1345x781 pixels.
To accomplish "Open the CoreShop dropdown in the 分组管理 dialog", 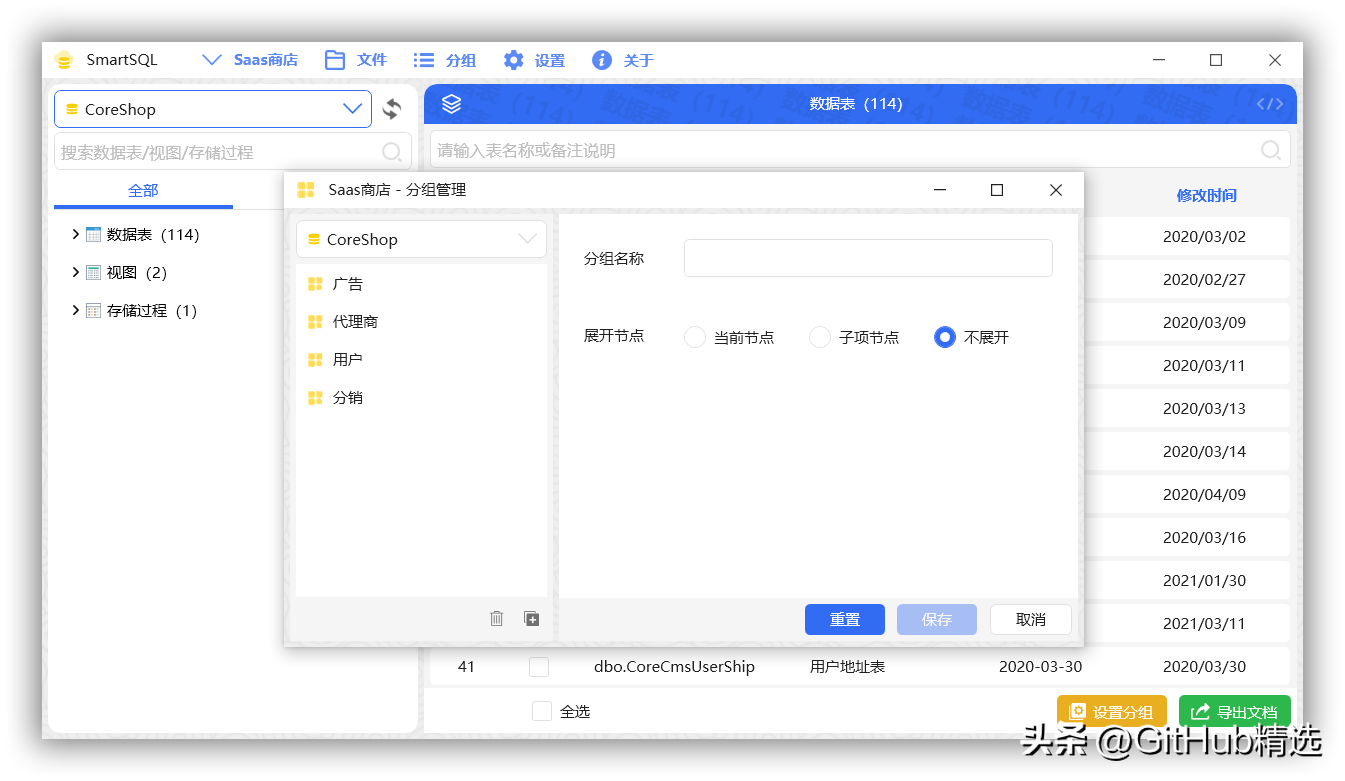I will click(421, 239).
